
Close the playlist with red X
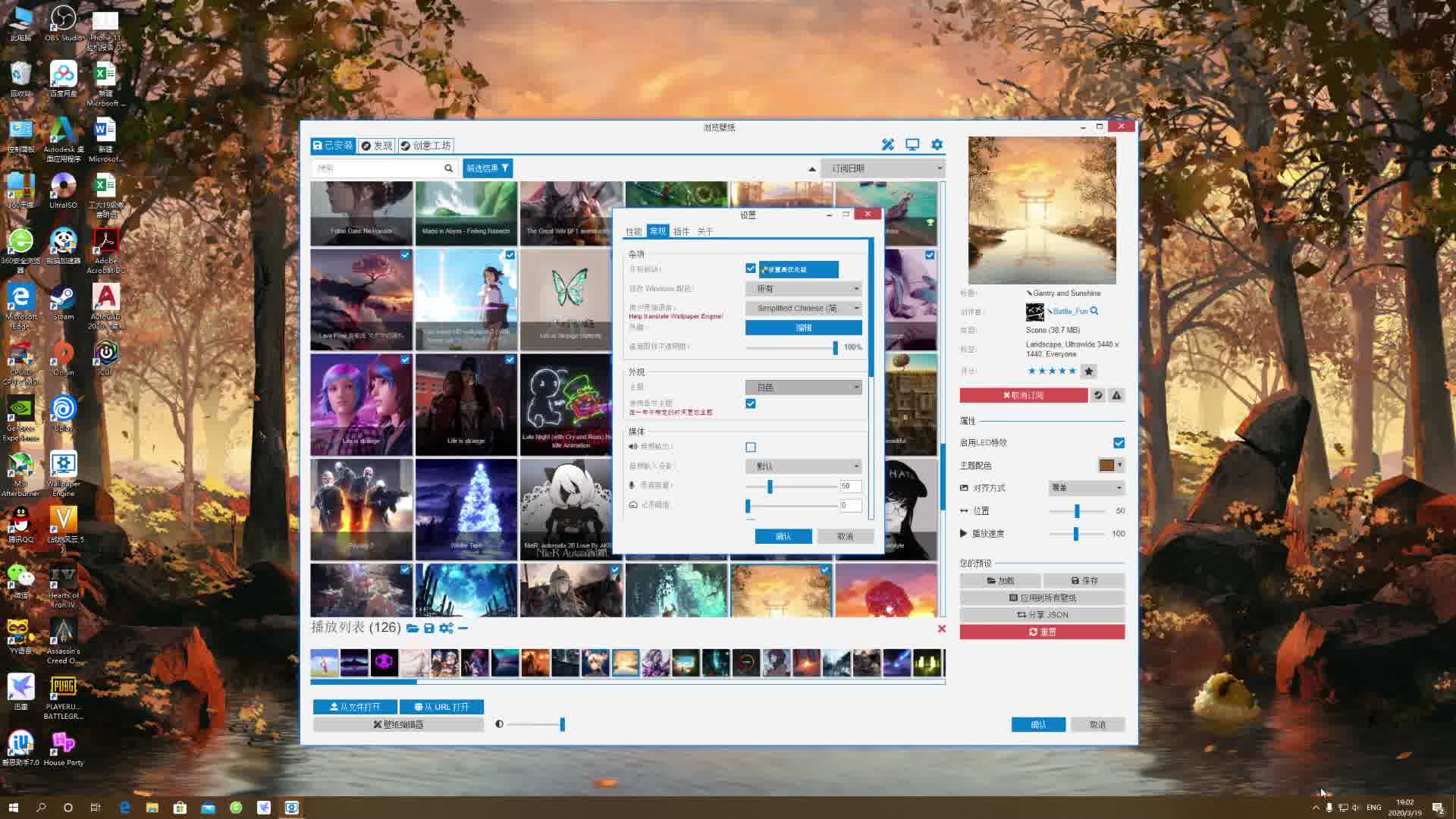tap(942, 629)
